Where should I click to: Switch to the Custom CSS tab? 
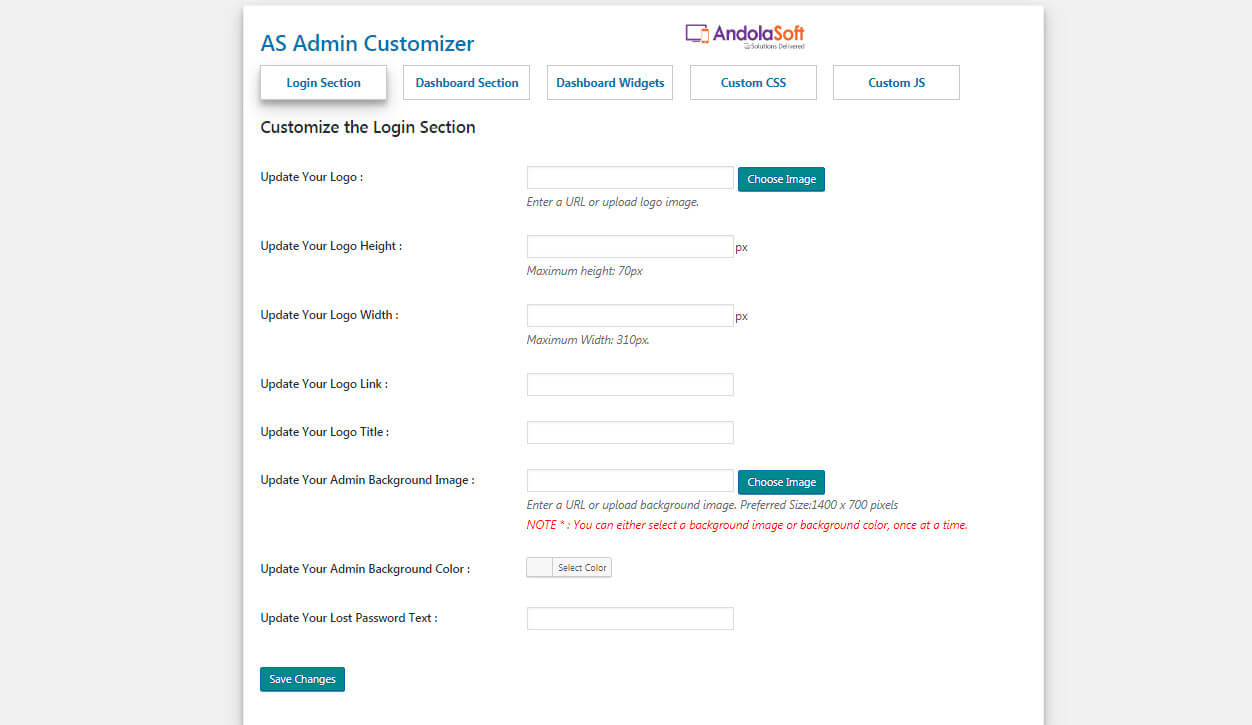coord(753,83)
